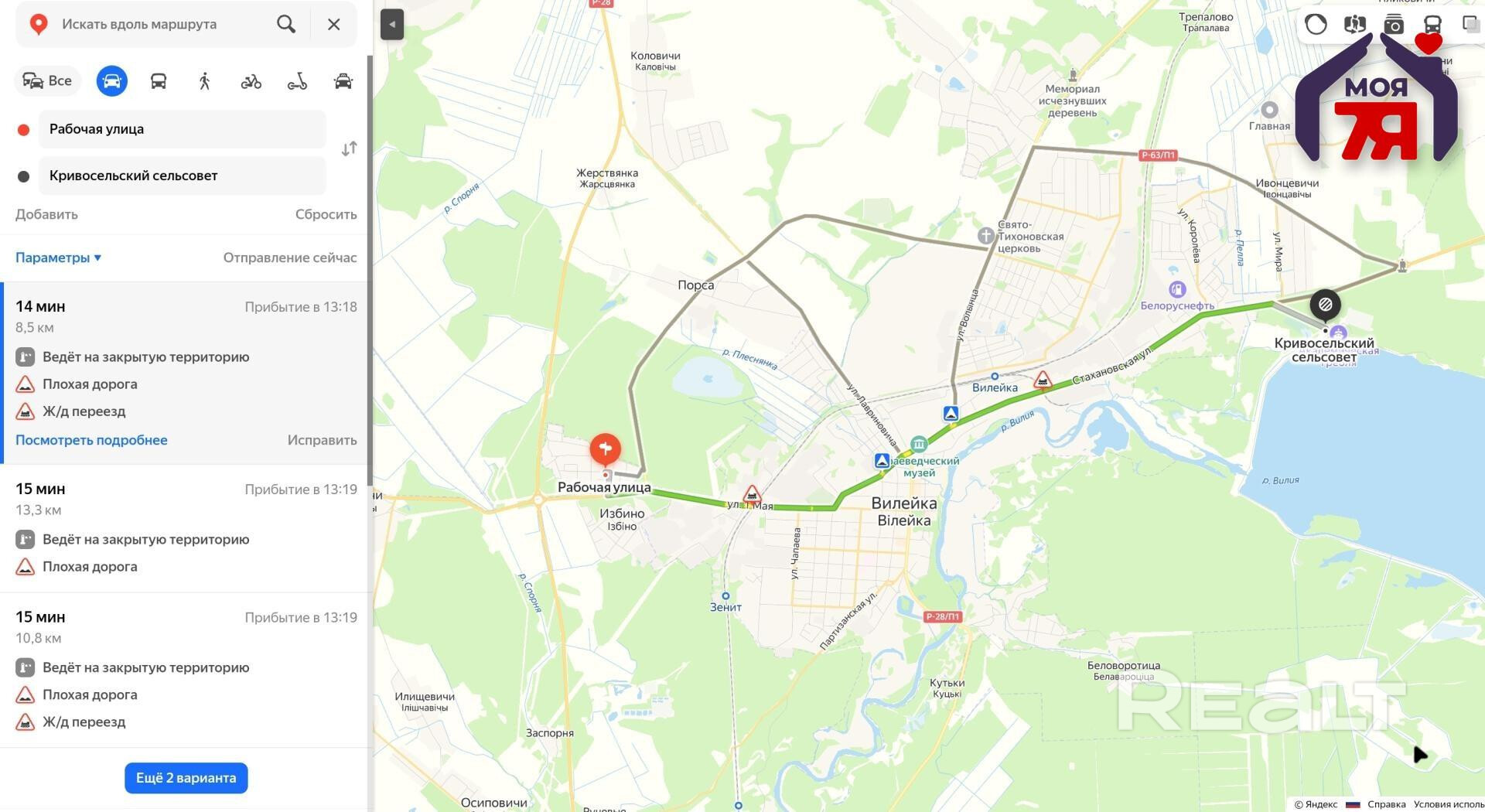Click the search magnifier icon
The image size is (1485, 812).
286,24
